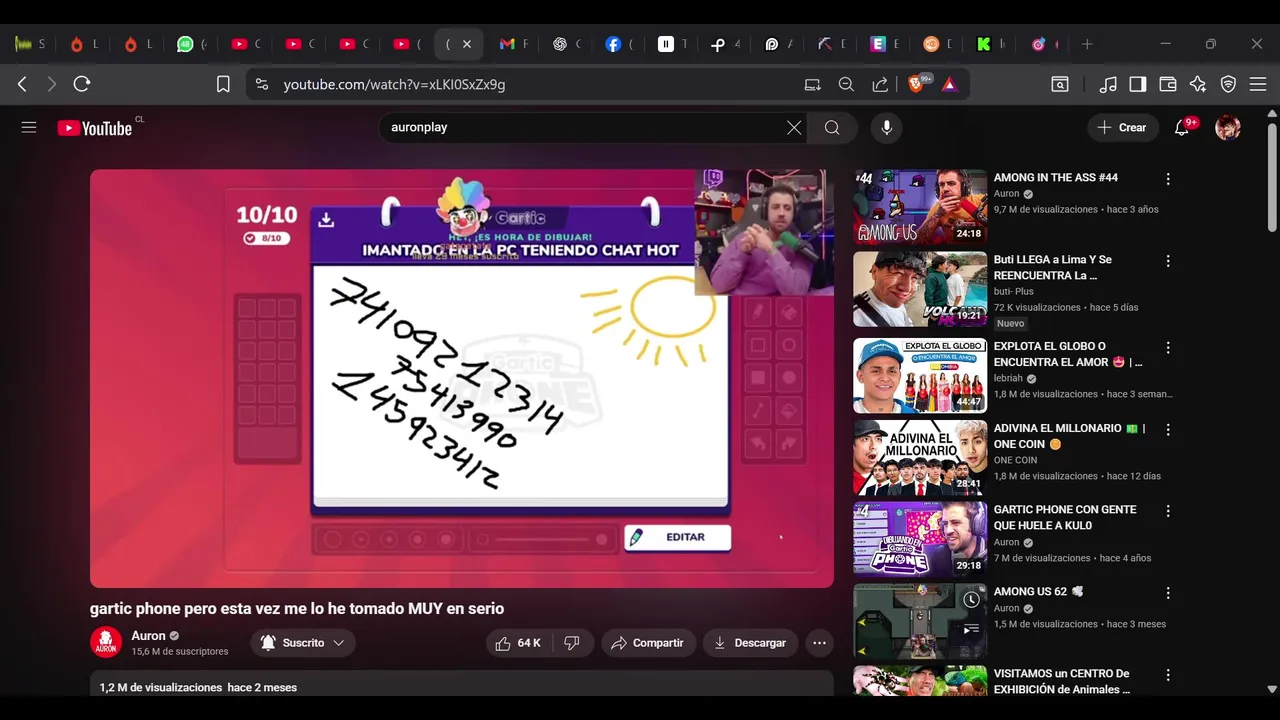Like the video with 64 K likes
Screen dimensions: 1280x720
coord(518,643)
